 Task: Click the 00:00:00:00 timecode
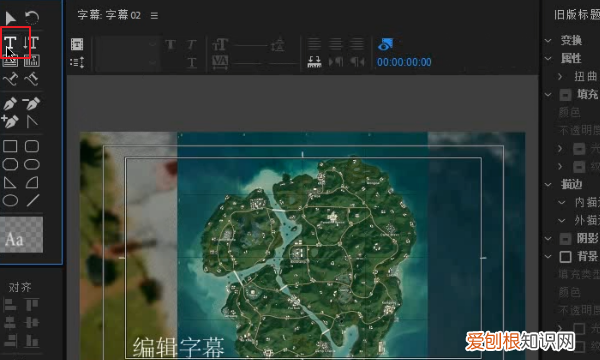404,62
